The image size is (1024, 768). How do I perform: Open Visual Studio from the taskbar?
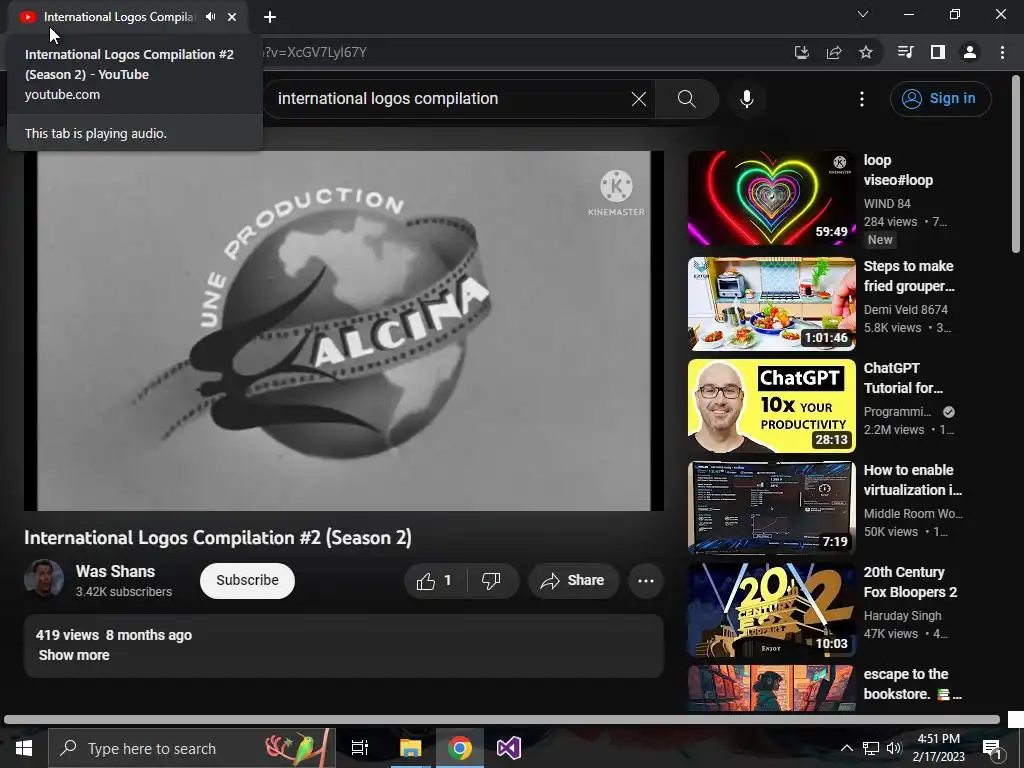coord(509,748)
